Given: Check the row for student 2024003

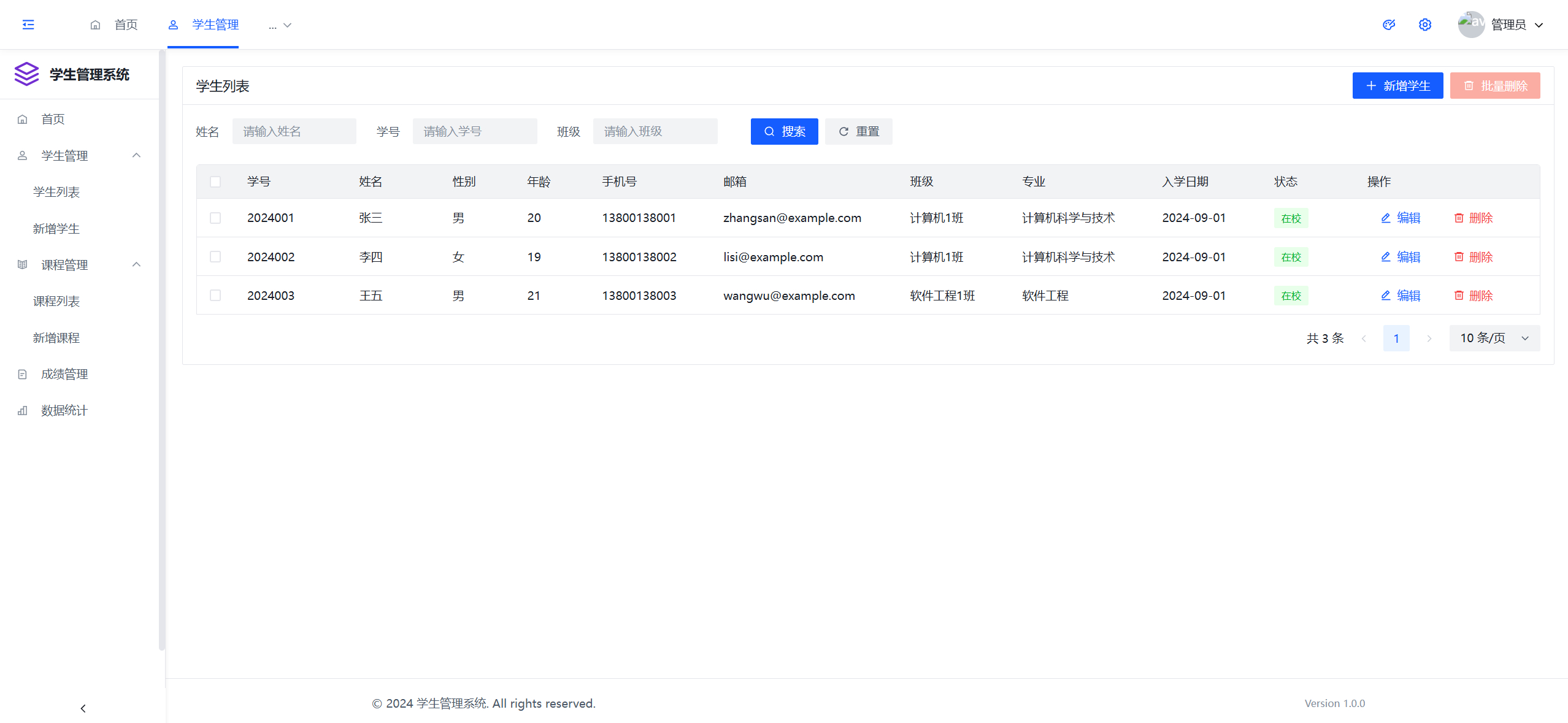Looking at the screenshot, I should click(x=215, y=296).
